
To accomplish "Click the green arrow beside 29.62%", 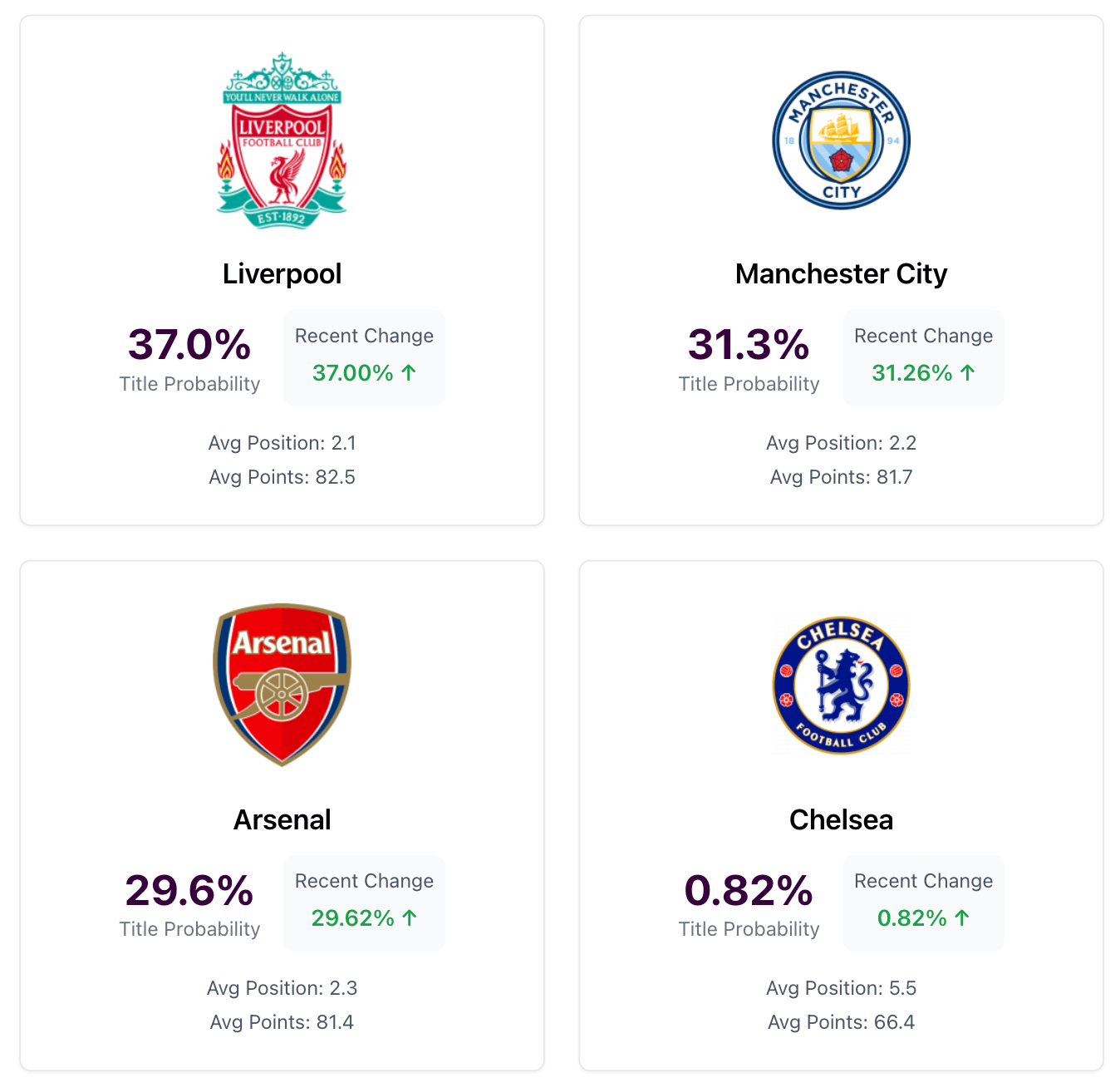I will 410,917.
